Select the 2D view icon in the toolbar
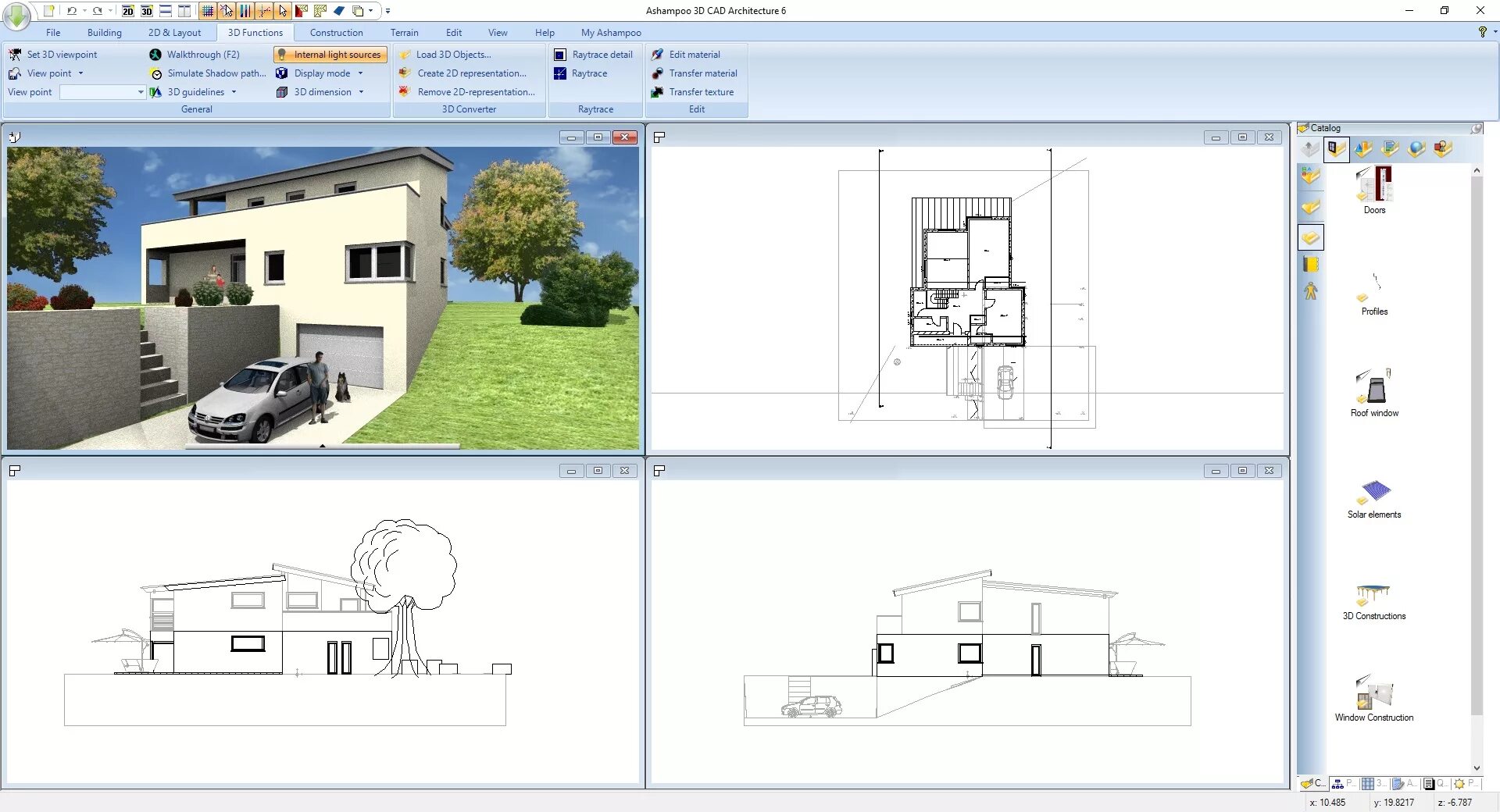 128,11
